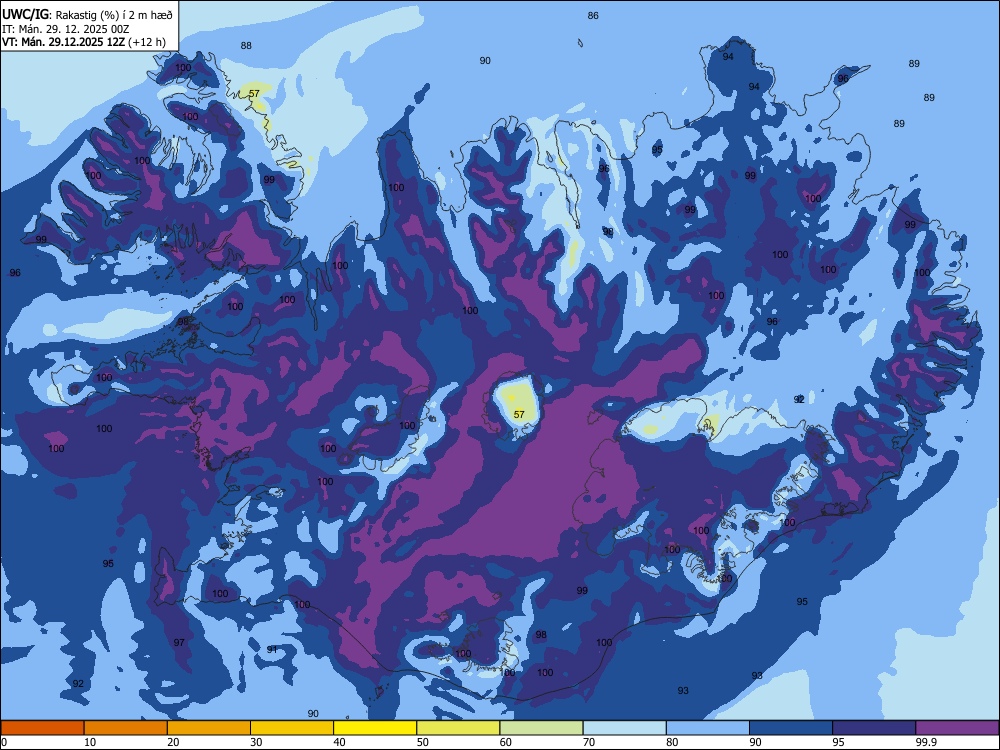The height and width of the screenshot is (750, 1000).
Task: Click the legend tick label '40'
Action: 340,742
